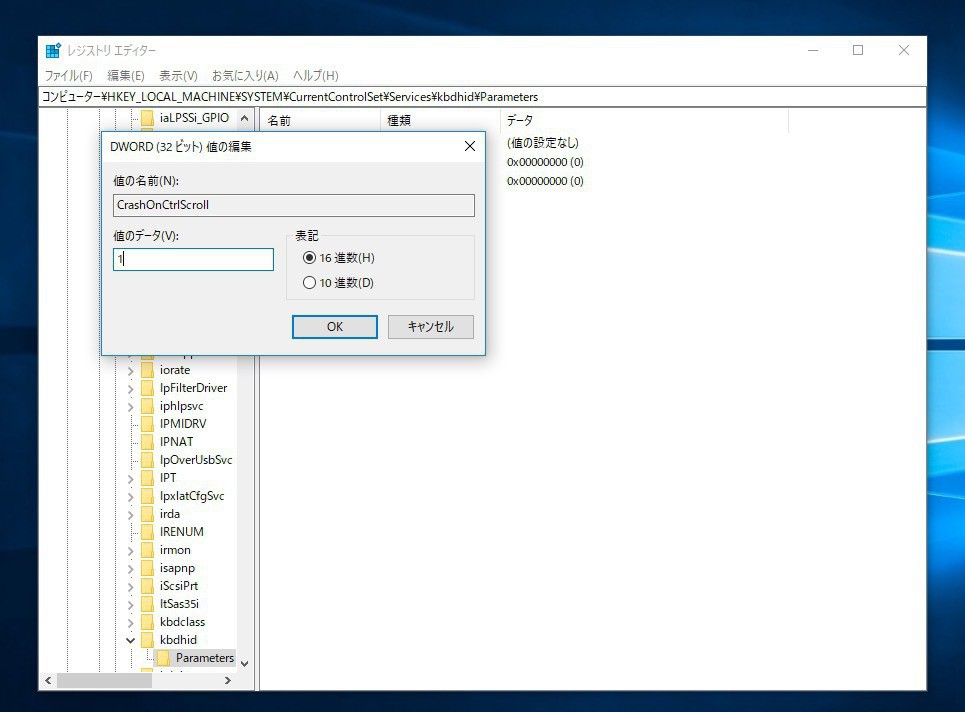Click the iorate folder icon
The image size is (965, 712).
point(147,370)
